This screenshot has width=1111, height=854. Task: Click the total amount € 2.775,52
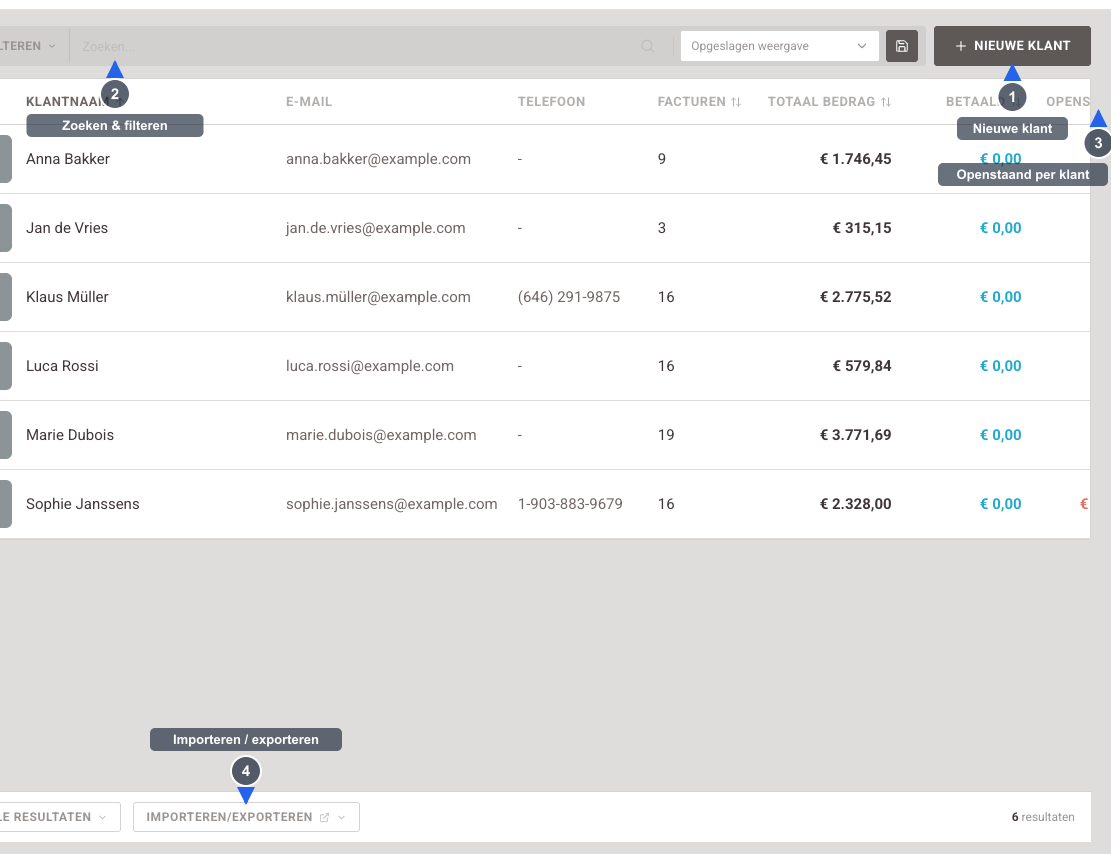pos(855,297)
